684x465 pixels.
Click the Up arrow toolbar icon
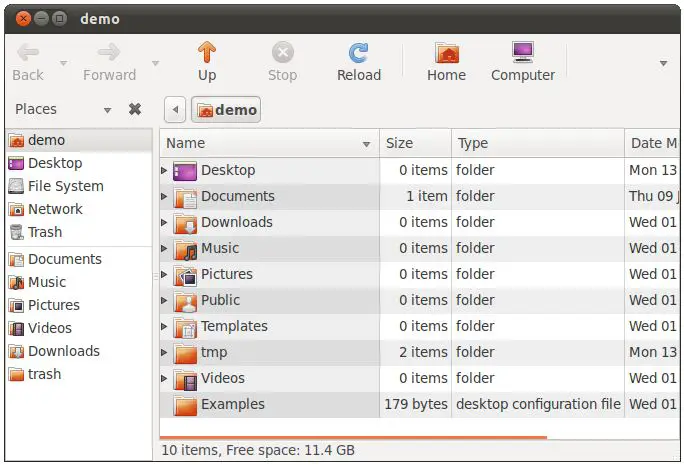[x=207, y=53]
